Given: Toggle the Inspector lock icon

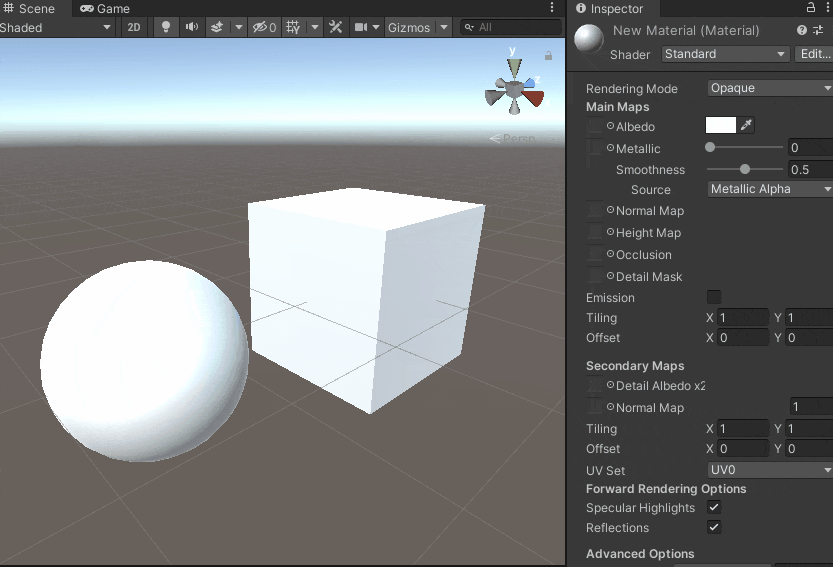Looking at the screenshot, I should pyautogui.click(x=811, y=7).
